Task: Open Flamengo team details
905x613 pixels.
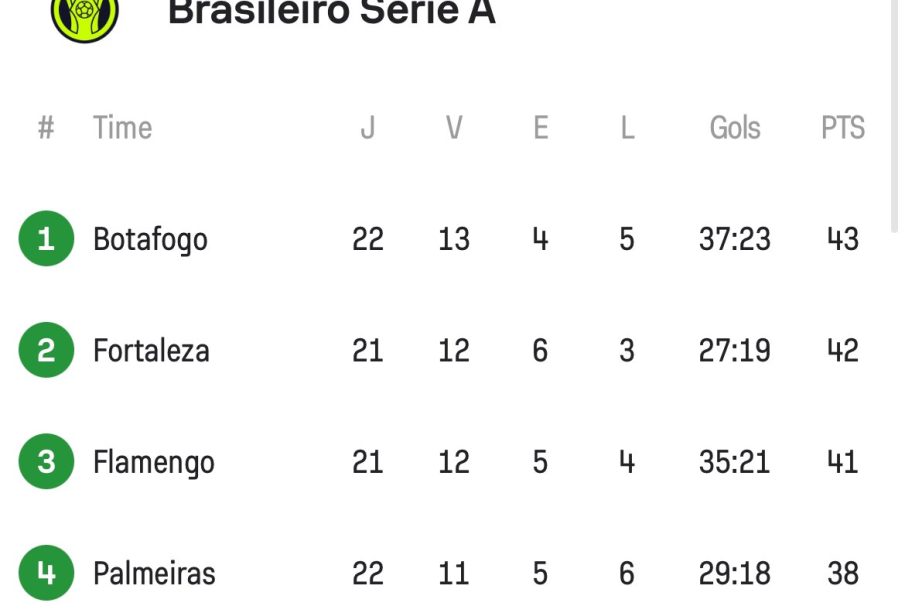Action: (x=153, y=463)
